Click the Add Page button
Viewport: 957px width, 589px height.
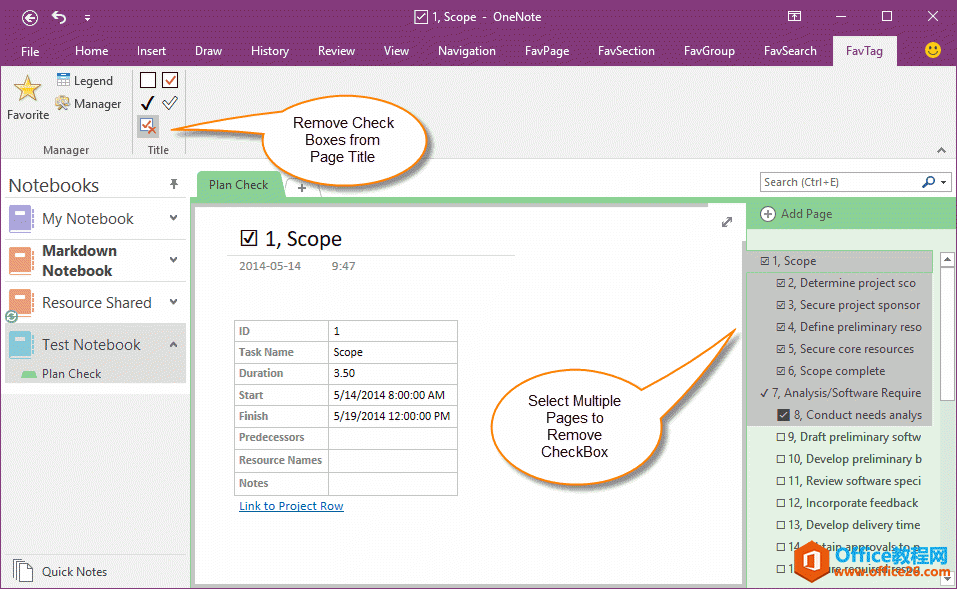(x=806, y=213)
